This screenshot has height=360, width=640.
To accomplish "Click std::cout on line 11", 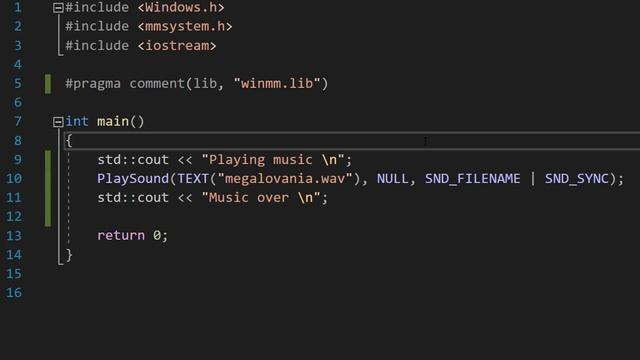I will point(133,198).
